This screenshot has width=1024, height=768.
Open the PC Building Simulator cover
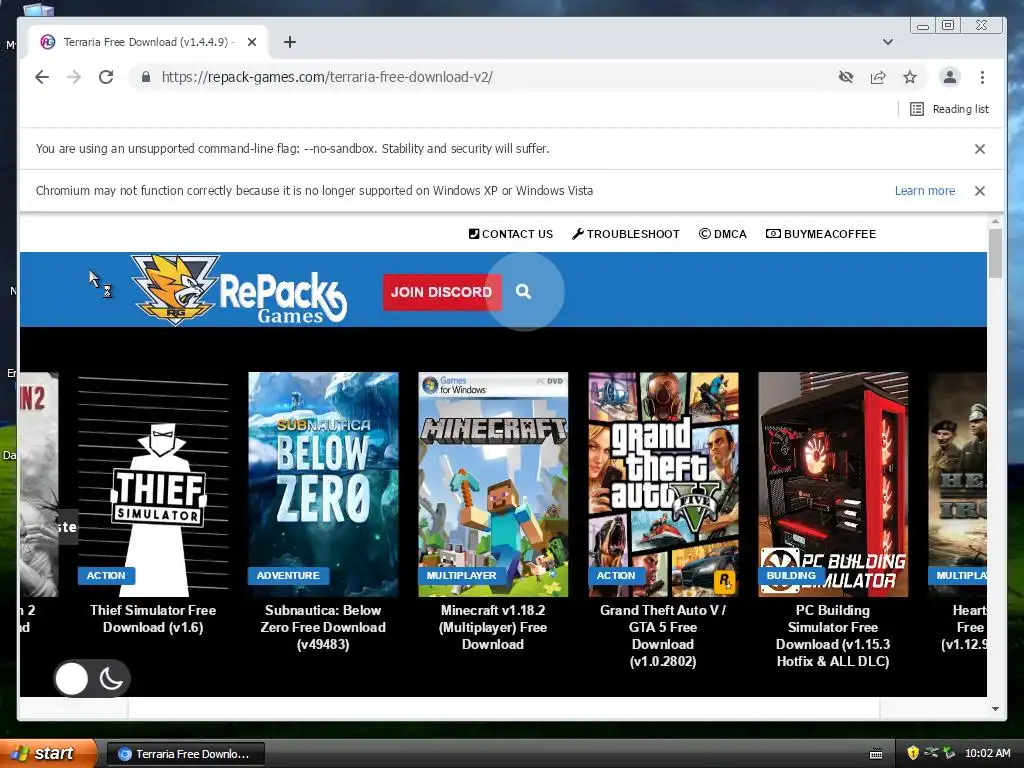coord(833,484)
